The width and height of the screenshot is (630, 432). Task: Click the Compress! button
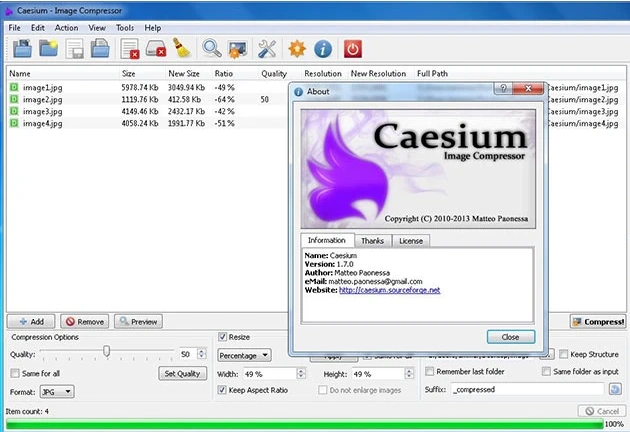pyautogui.click(x=598, y=321)
